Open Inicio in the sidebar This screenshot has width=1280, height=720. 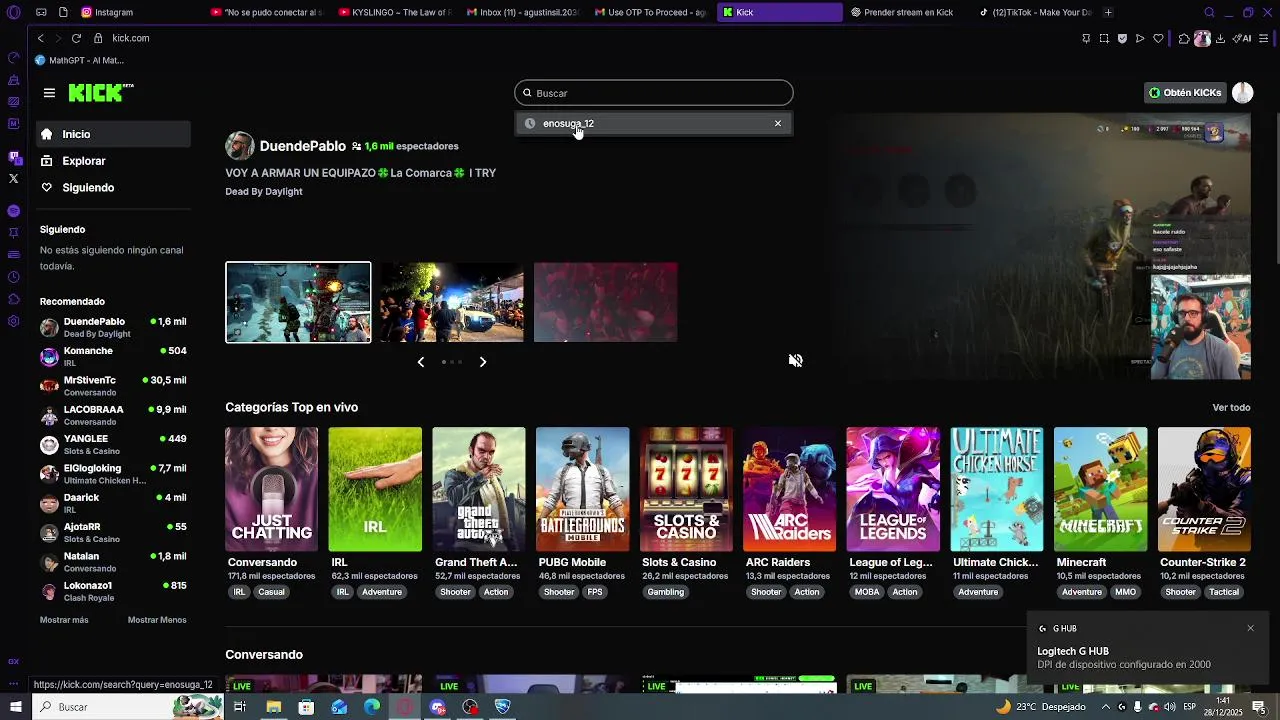click(x=113, y=134)
